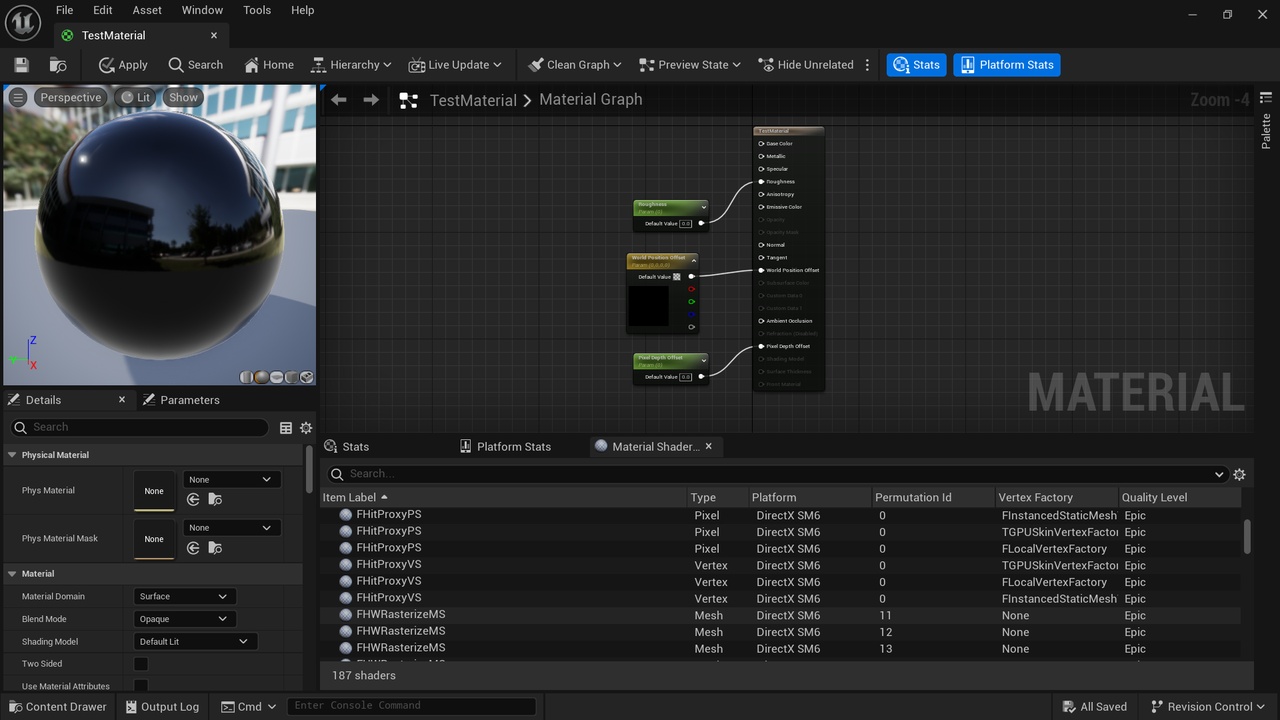Image resolution: width=1280 pixels, height=720 pixels.
Task: Set preview mesh to sphere
Action: (x=261, y=377)
